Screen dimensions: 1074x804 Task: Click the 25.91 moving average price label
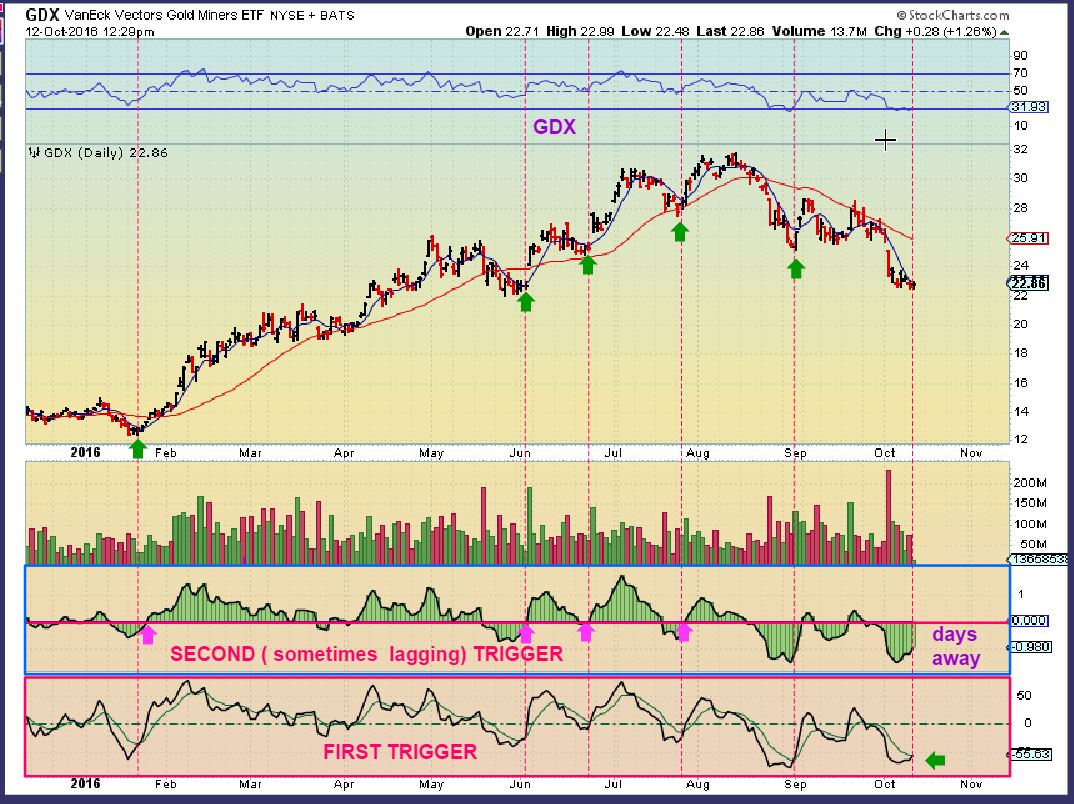[1028, 238]
